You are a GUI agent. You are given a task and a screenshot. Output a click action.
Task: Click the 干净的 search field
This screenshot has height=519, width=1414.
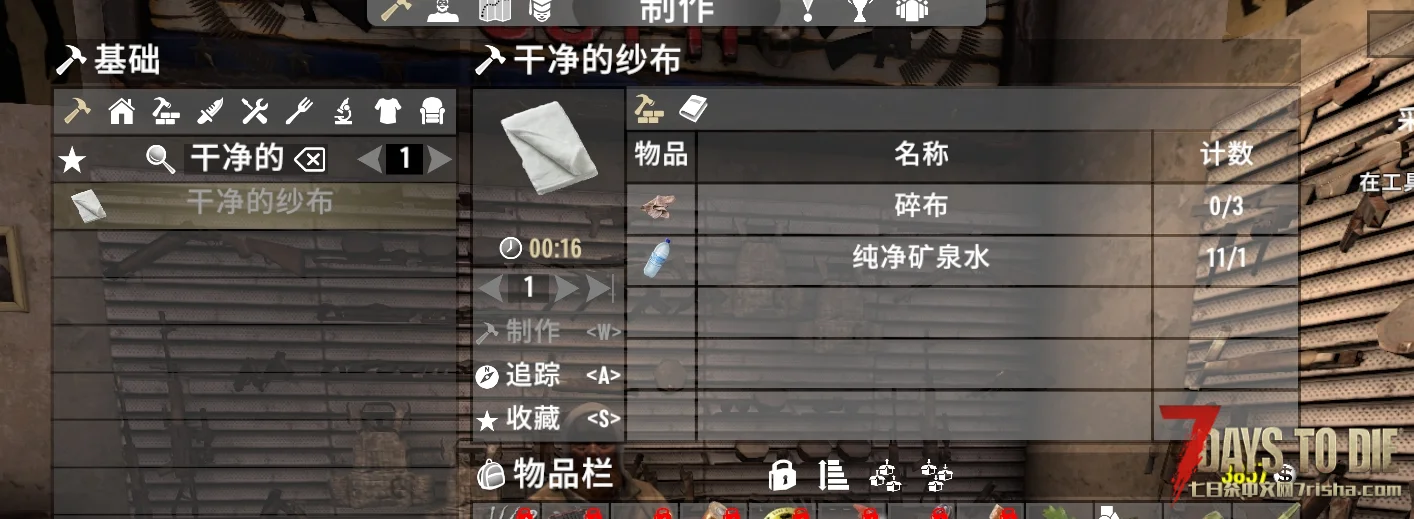(x=238, y=159)
